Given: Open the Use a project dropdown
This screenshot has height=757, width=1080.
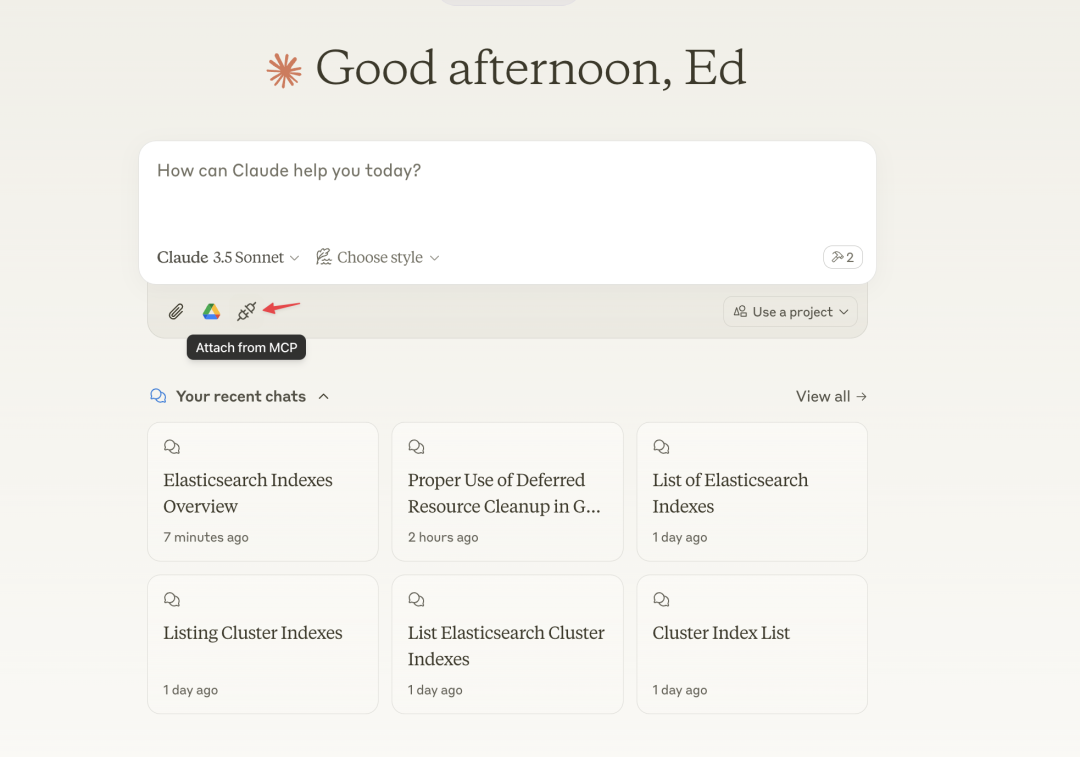Looking at the screenshot, I should pos(790,312).
